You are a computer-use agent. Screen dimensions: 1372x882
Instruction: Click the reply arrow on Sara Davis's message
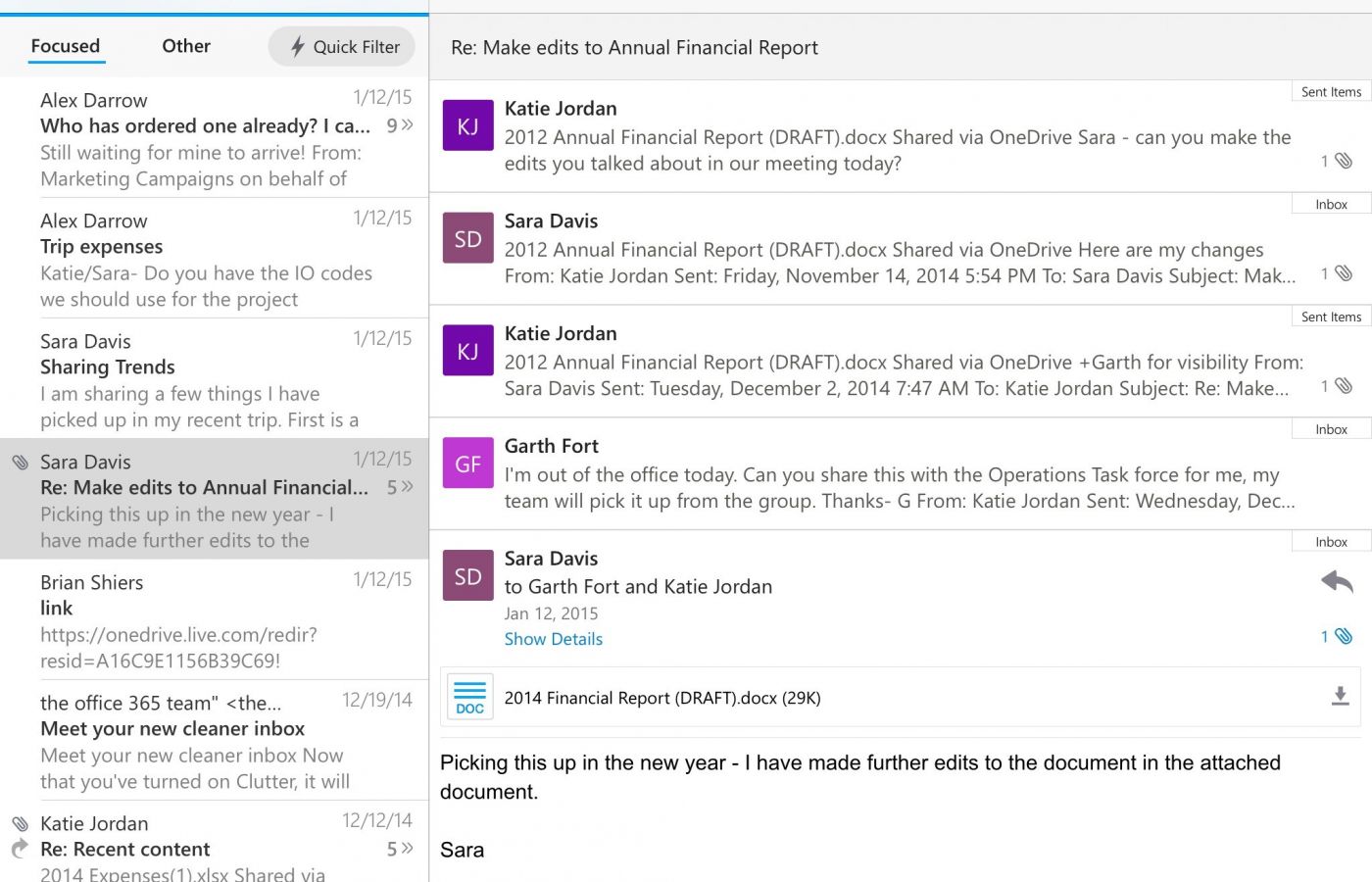(x=1337, y=582)
